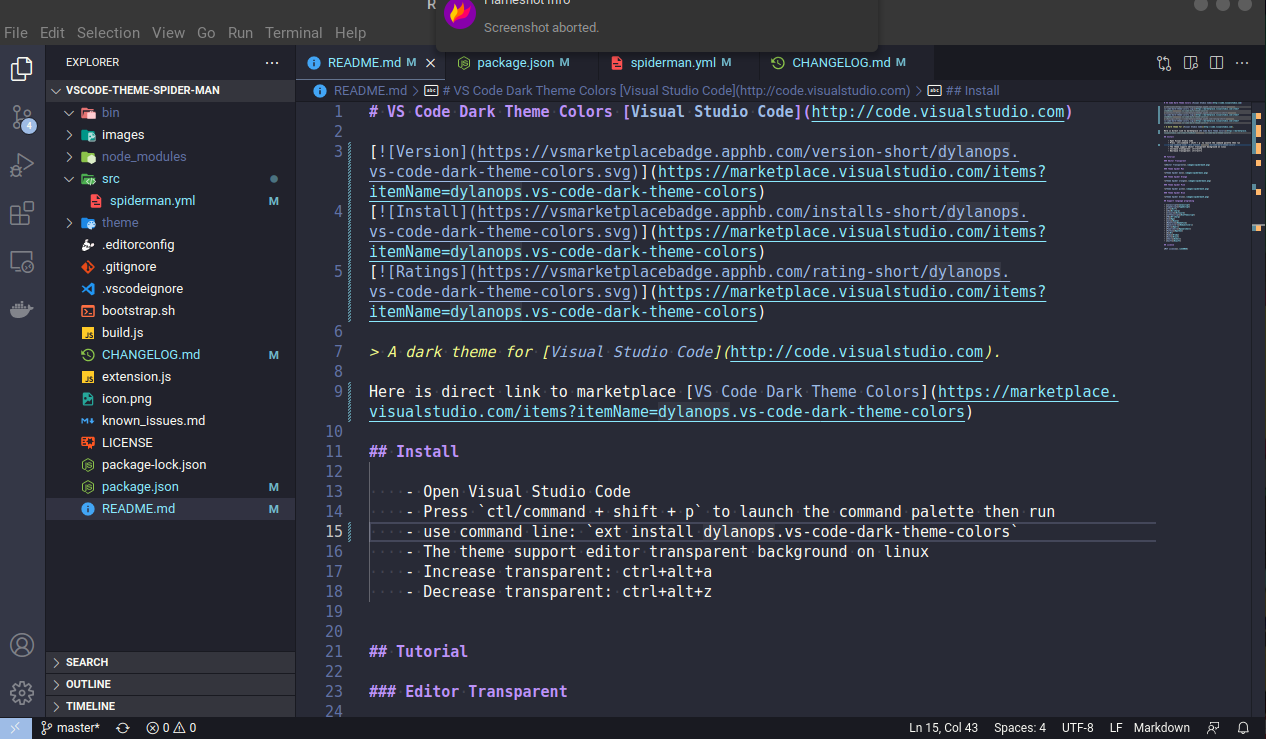Image resolution: width=1266 pixels, height=739 pixels.
Task: Open build.js file
Action: 170,333
